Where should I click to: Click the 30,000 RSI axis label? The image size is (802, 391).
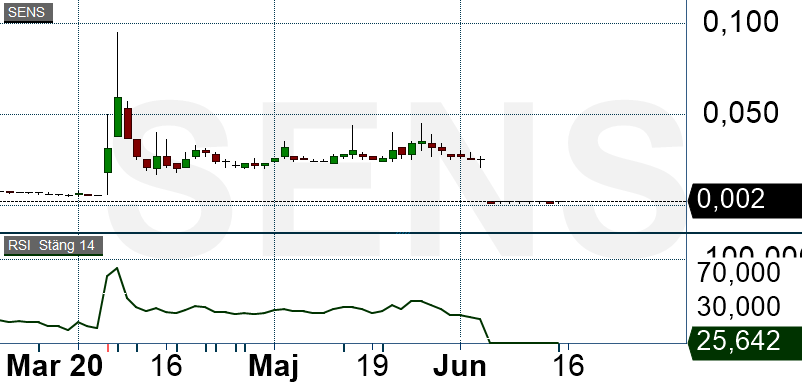pos(739,306)
